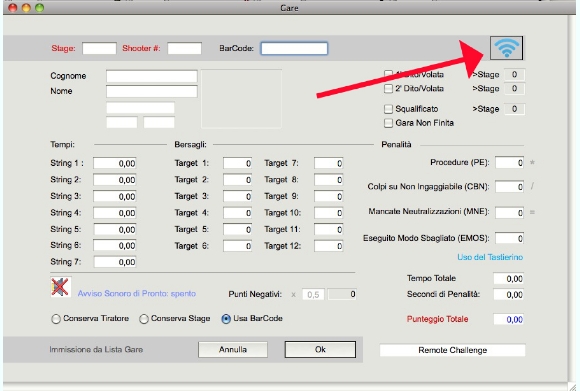Click the Target 9 score field

(x=328, y=196)
